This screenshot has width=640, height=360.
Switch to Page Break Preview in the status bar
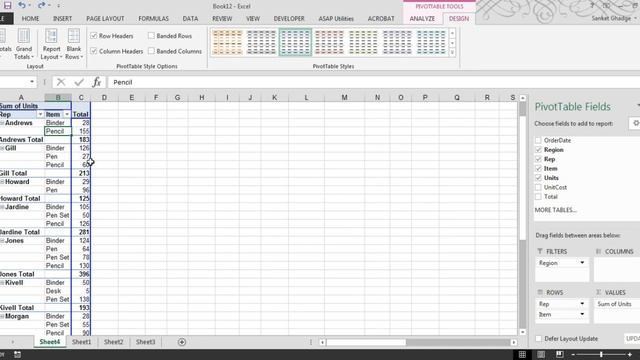coord(560,355)
